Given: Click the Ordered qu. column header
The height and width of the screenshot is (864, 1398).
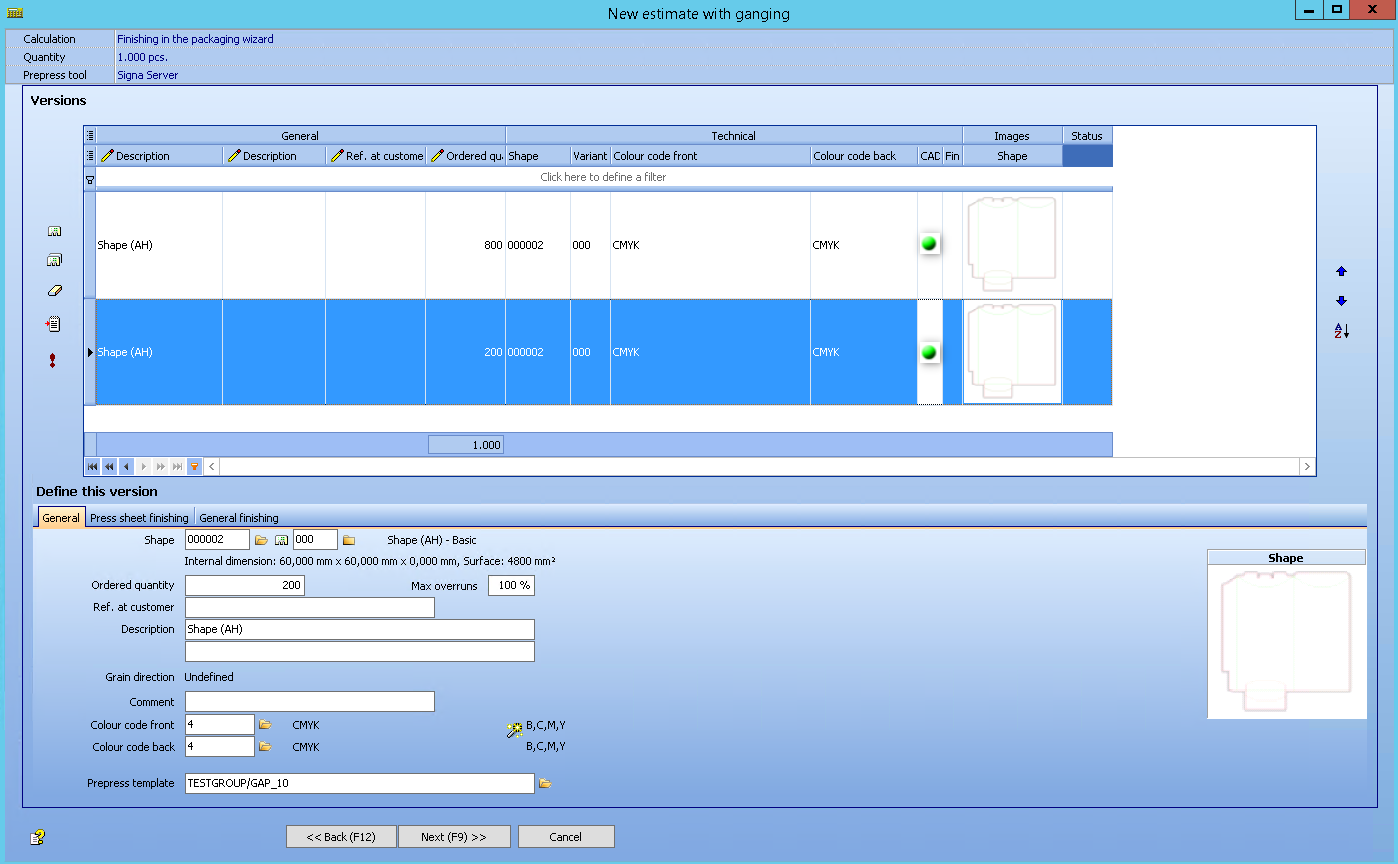Looking at the screenshot, I should click(x=466, y=156).
